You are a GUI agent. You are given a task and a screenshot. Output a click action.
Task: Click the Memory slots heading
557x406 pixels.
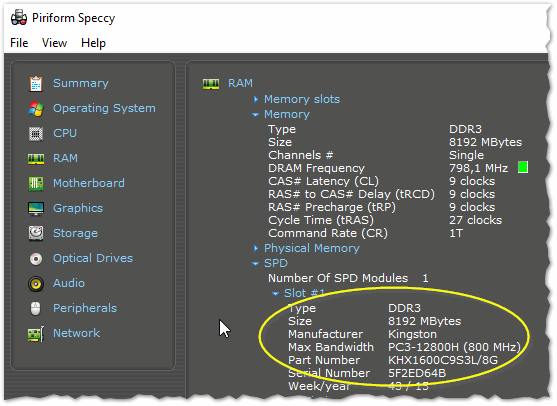coord(302,99)
